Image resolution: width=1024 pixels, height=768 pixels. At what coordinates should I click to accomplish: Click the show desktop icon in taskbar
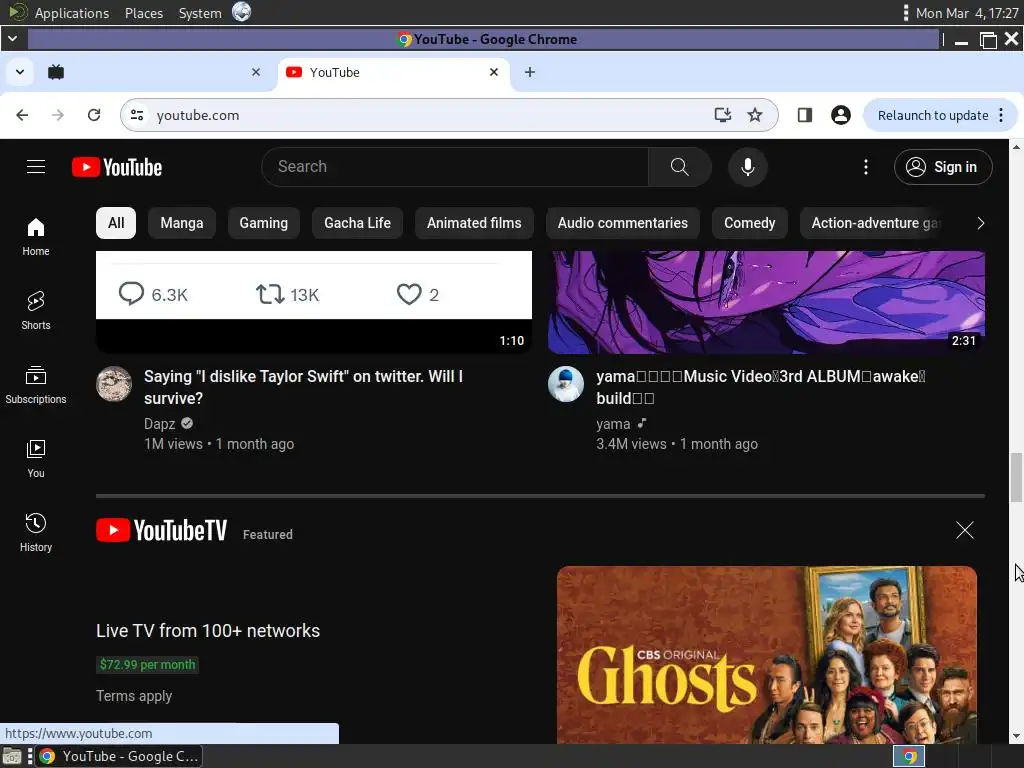pyautogui.click(x=12, y=756)
